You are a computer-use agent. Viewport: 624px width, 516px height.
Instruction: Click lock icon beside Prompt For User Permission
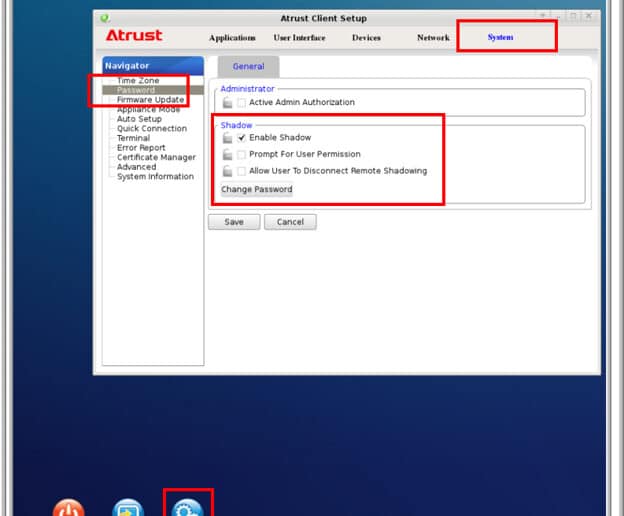click(x=227, y=154)
